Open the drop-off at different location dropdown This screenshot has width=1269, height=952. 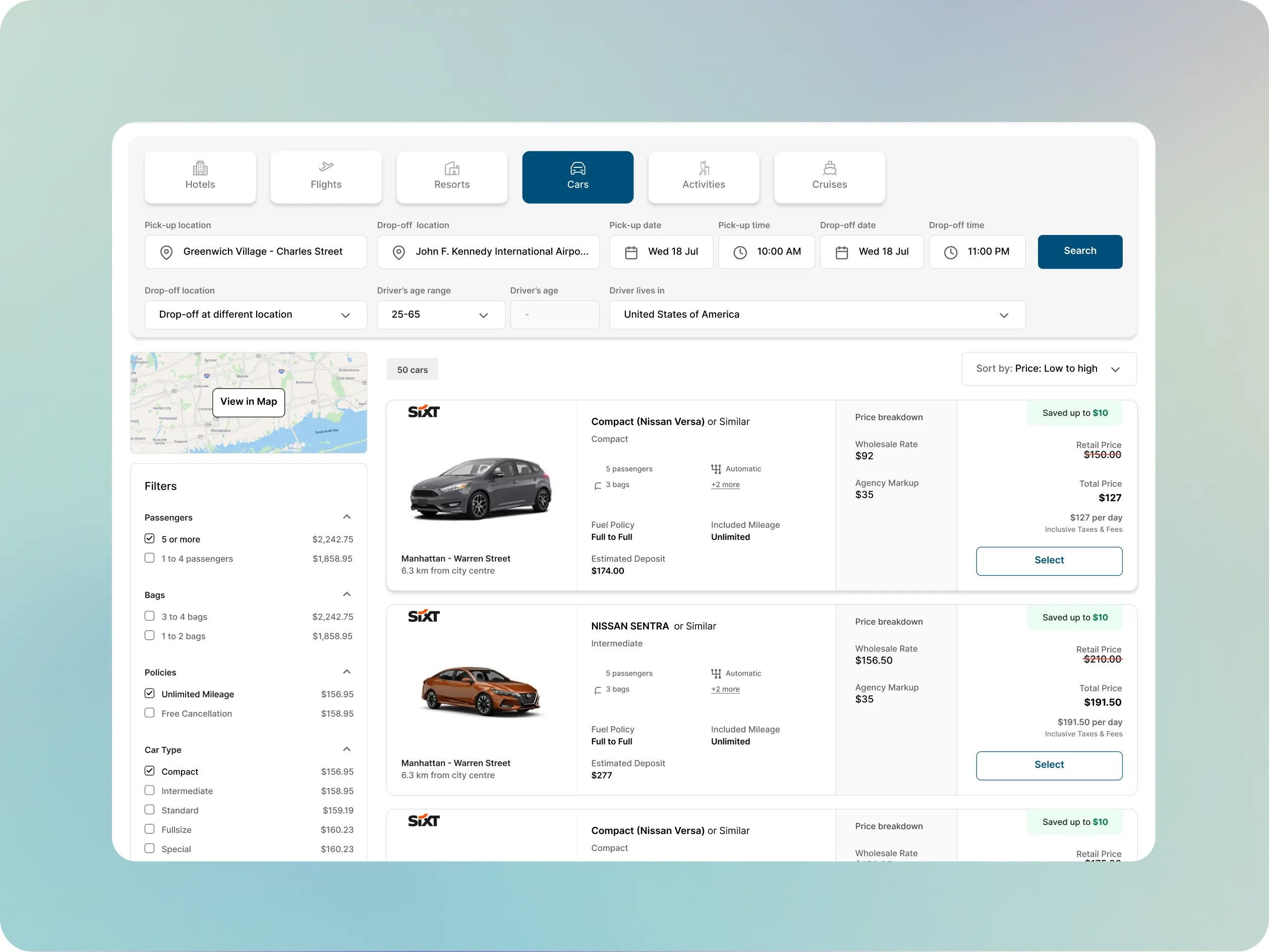pyautogui.click(x=255, y=315)
